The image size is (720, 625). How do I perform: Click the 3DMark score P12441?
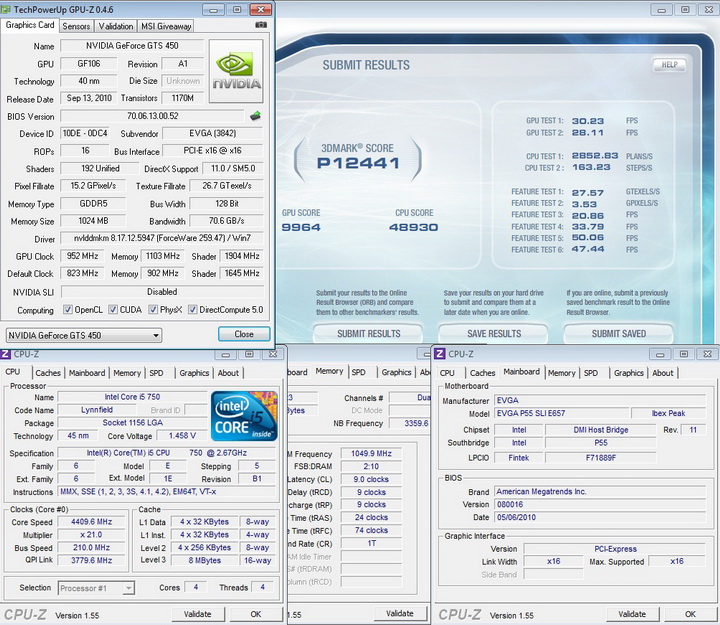coord(358,163)
